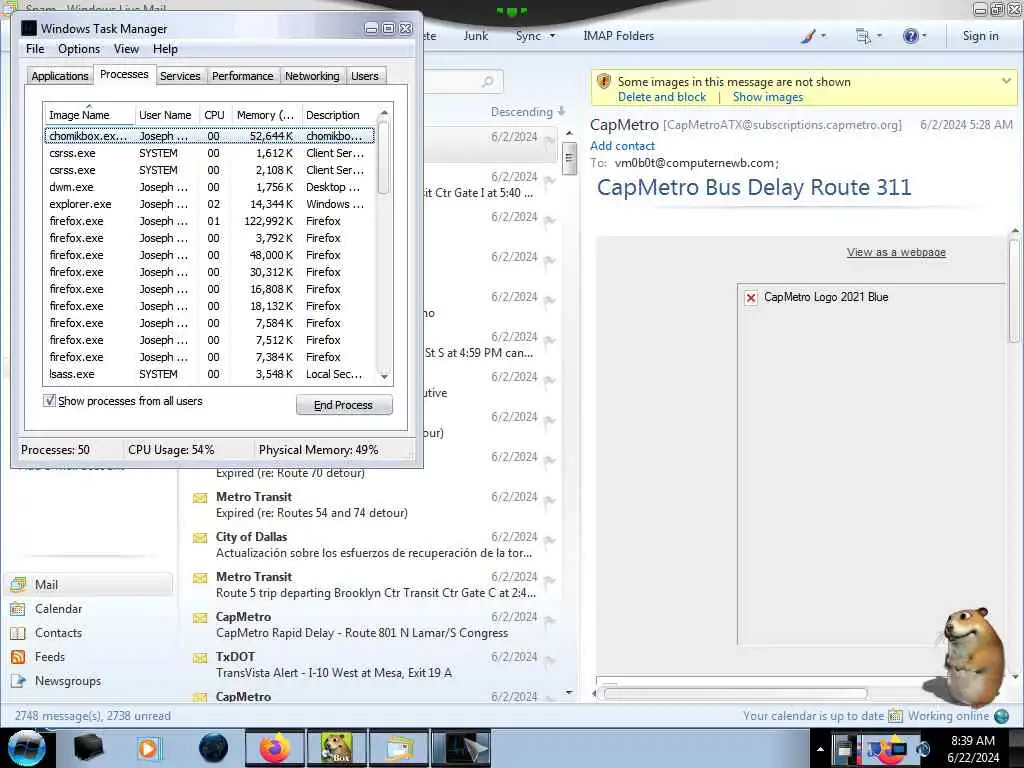
Task: Click the envelope icon of City of Dallas message
Action: click(200, 538)
